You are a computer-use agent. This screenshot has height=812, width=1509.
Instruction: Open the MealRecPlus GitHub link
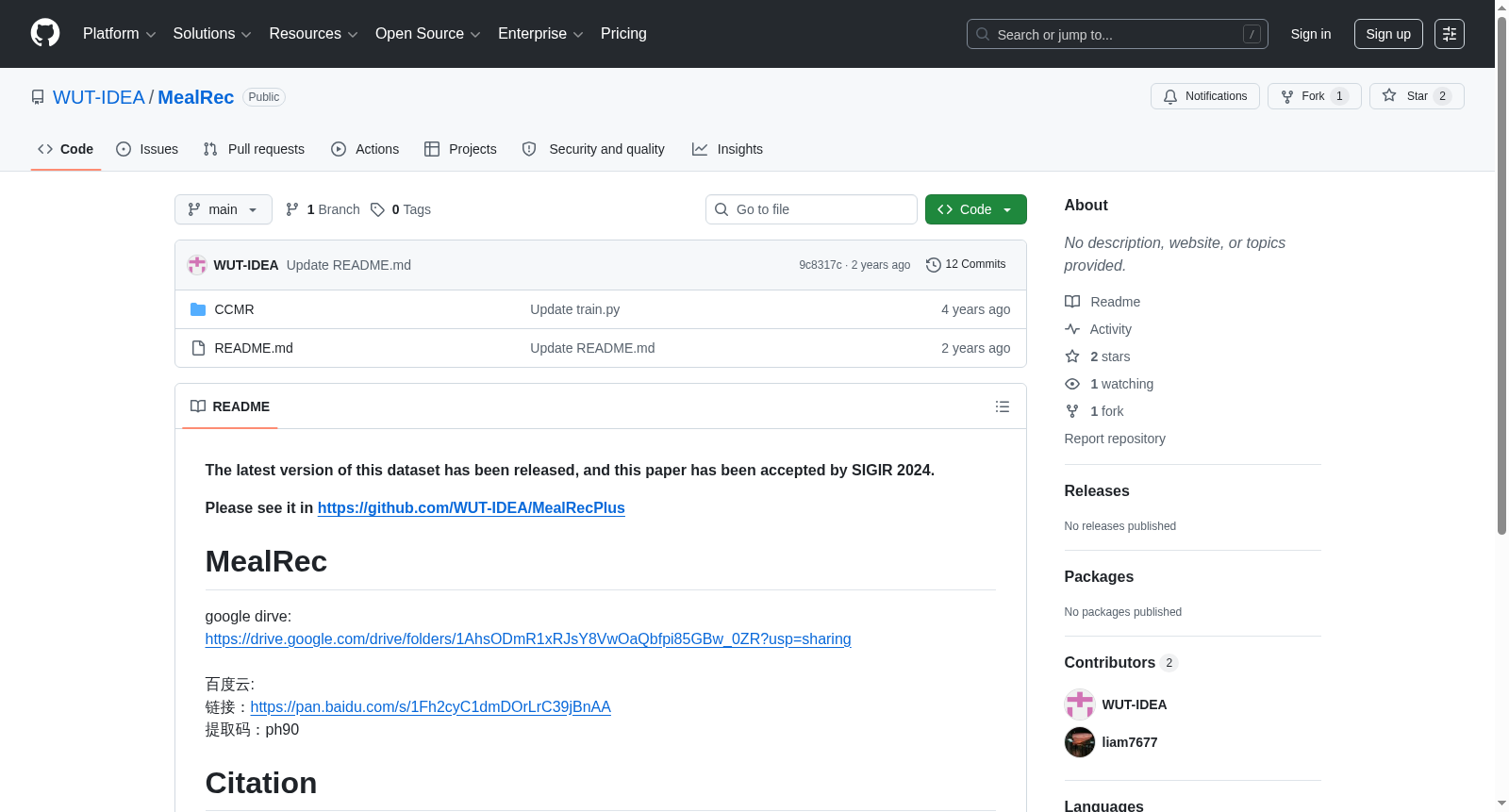point(472,507)
